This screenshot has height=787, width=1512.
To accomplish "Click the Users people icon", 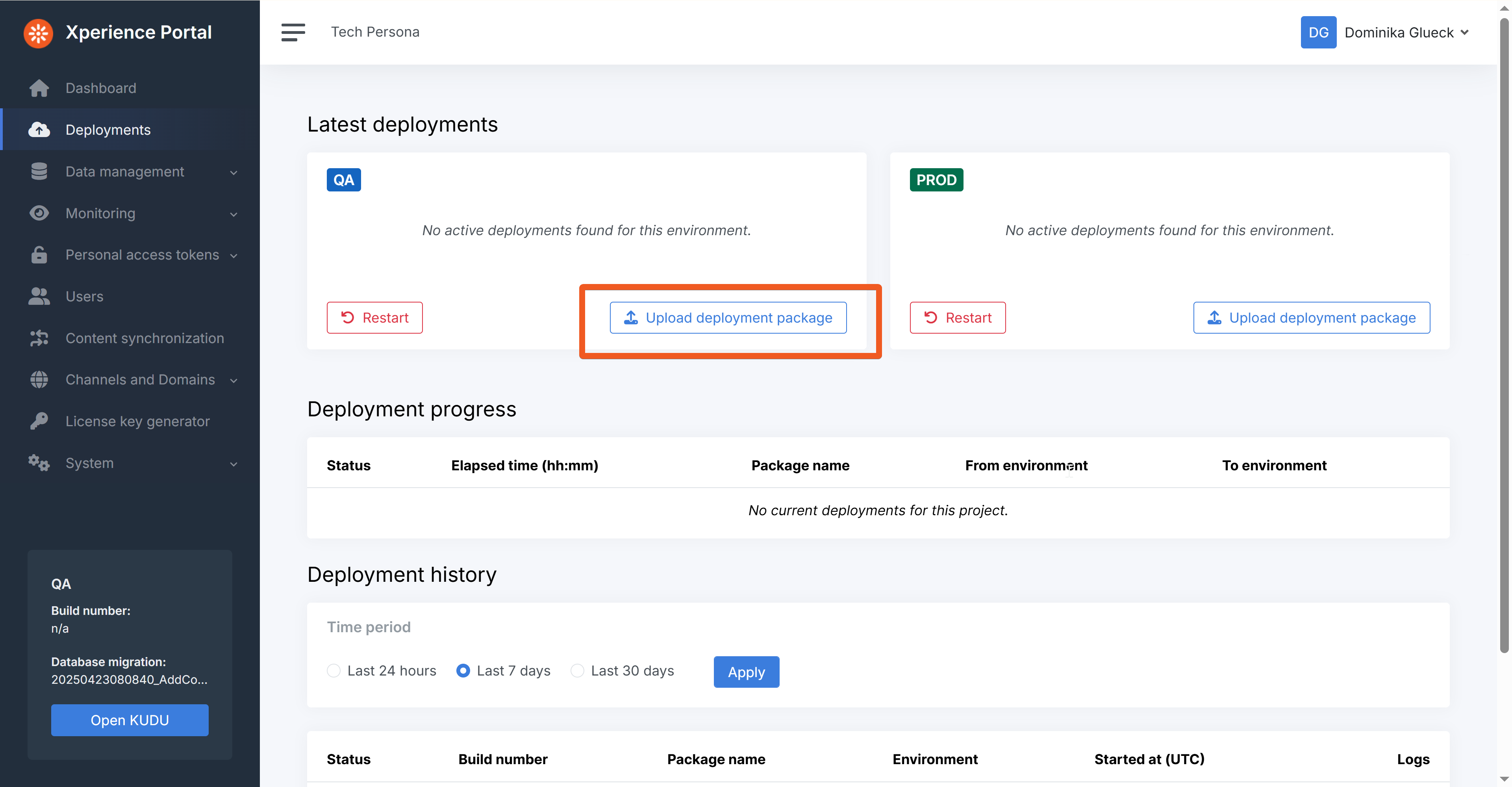I will coord(39,297).
